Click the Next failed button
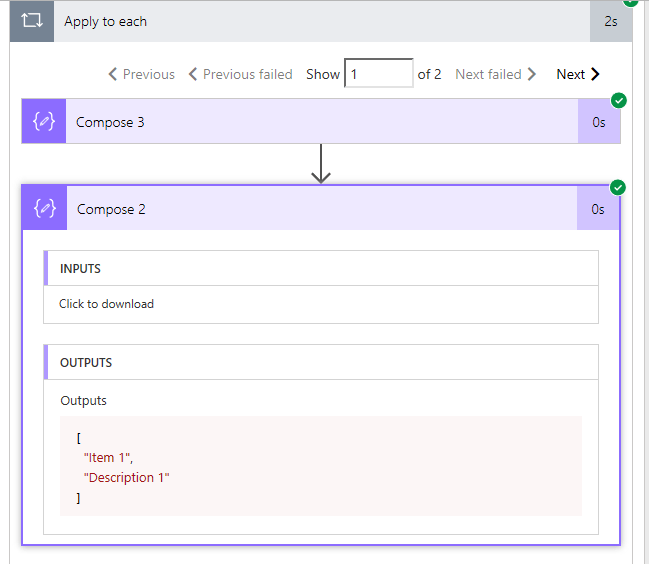Image resolution: width=649 pixels, height=564 pixels. [496, 74]
